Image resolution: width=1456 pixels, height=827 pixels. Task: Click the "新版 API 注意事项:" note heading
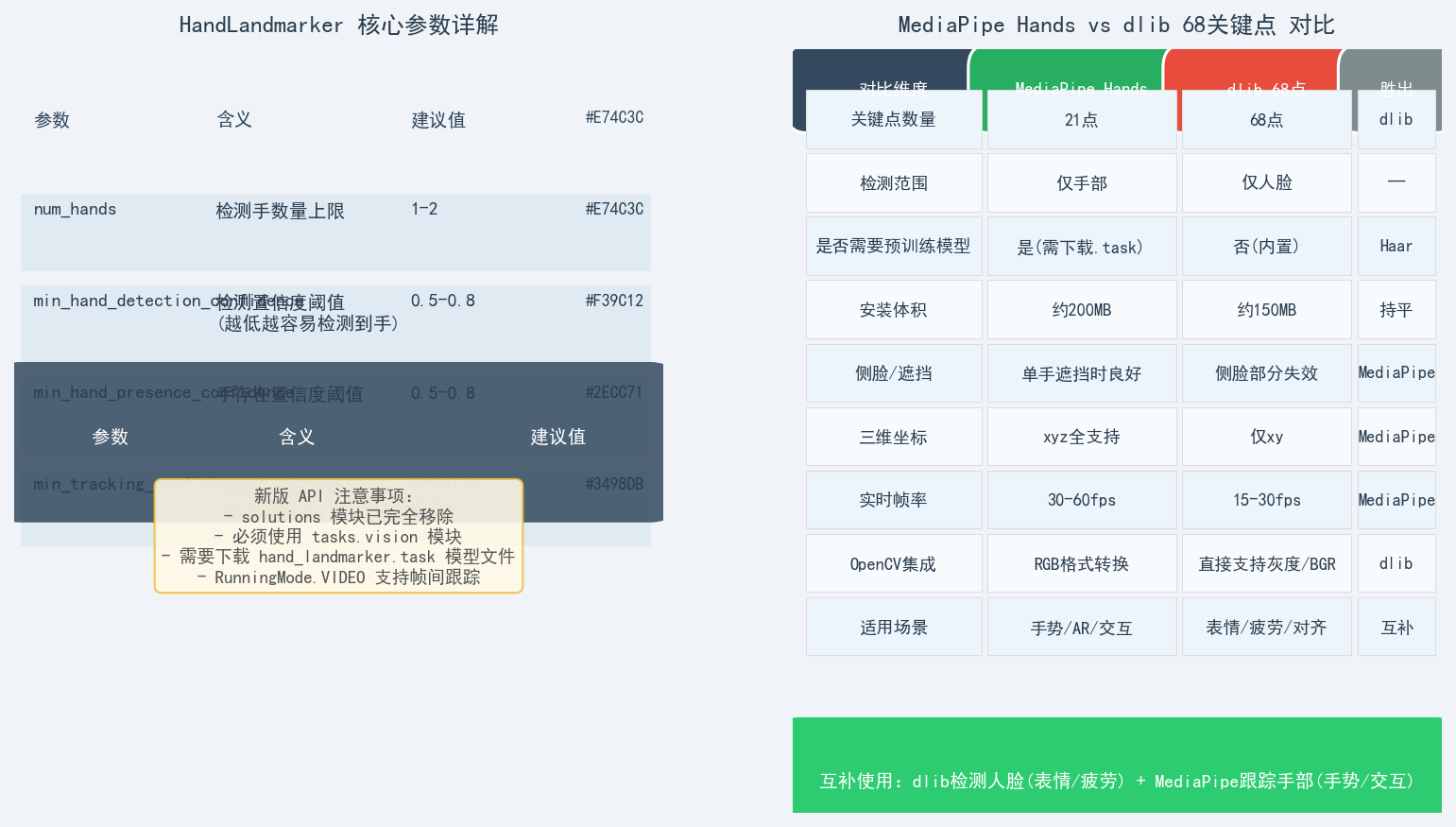pos(334,496)
